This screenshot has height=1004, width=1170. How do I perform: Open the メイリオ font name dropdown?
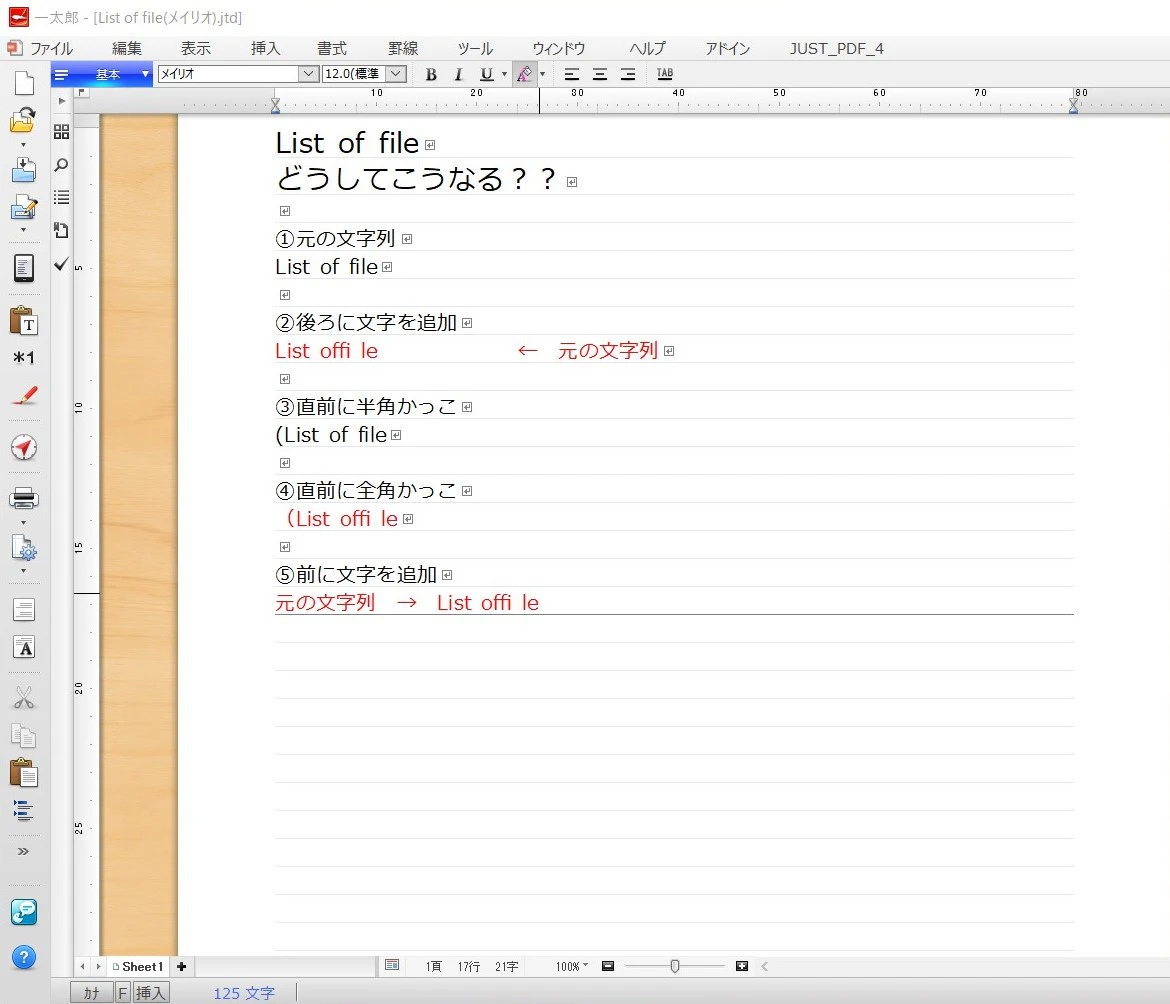click(x=308, y=73)
